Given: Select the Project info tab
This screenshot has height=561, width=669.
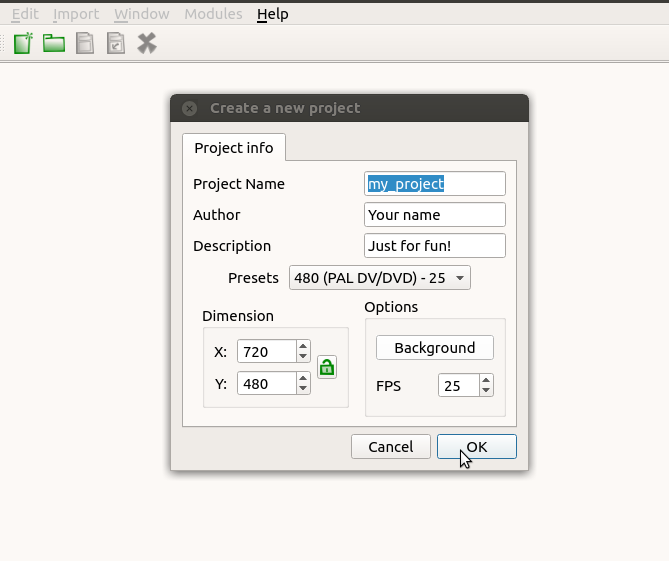Looking at the screenshot, I should point(234,148).
